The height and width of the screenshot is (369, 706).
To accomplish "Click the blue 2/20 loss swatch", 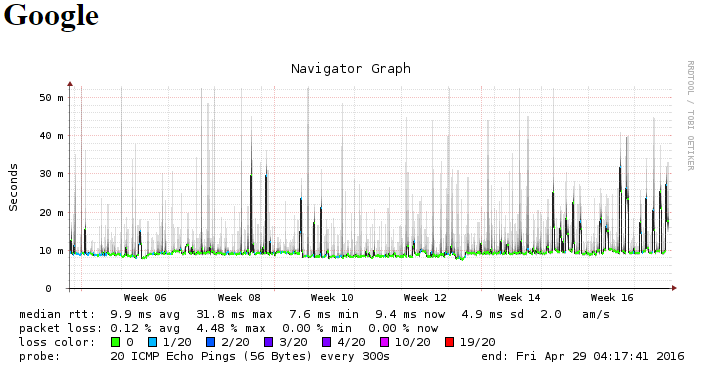I will coord(210,342).
